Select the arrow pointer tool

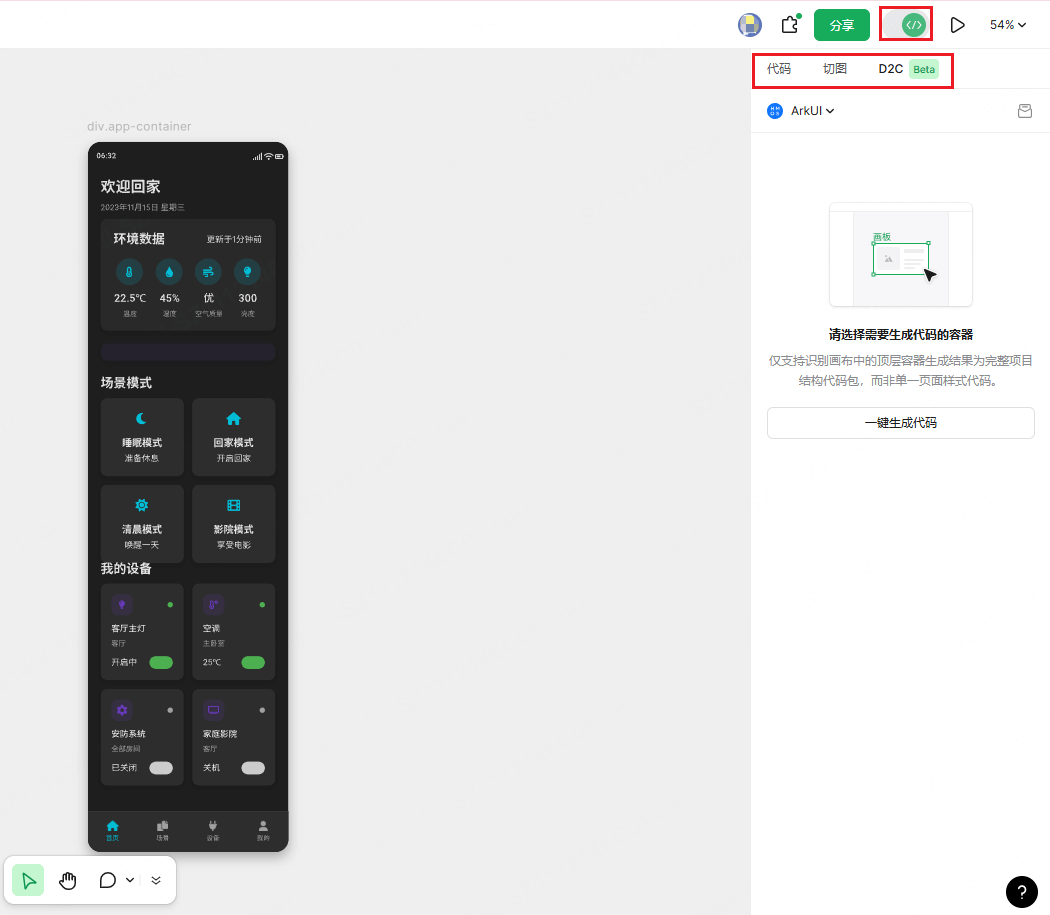[28, 880]
